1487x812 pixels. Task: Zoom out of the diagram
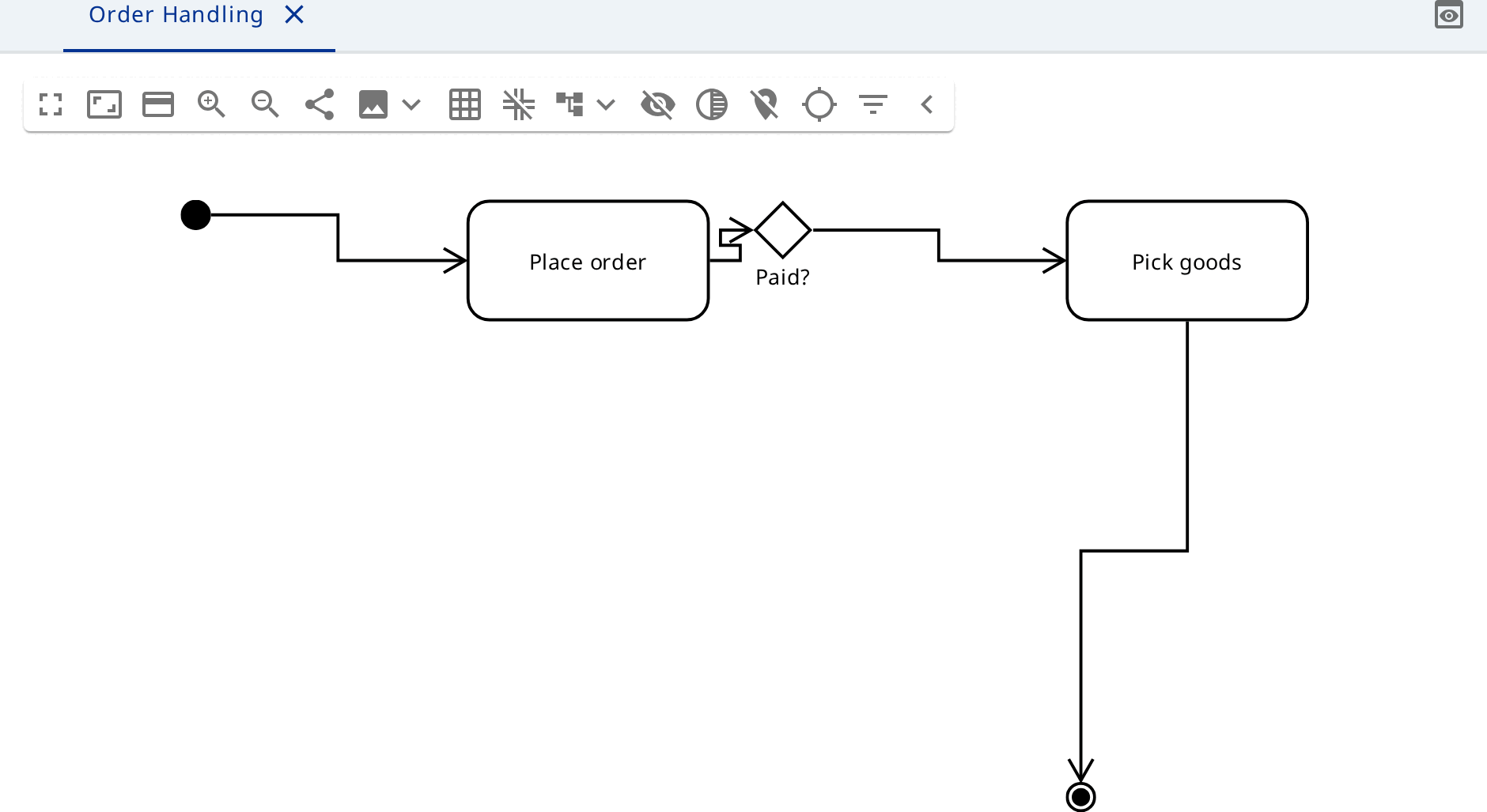pos(265,104)
